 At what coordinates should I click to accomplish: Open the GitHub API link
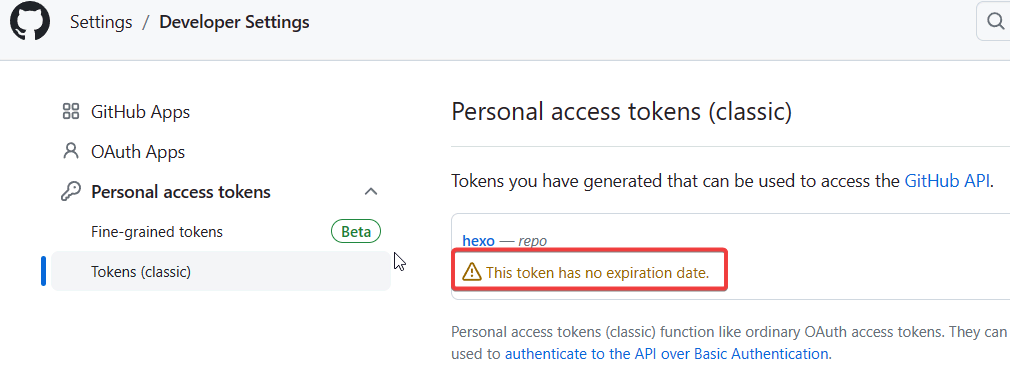coord(947,180)
